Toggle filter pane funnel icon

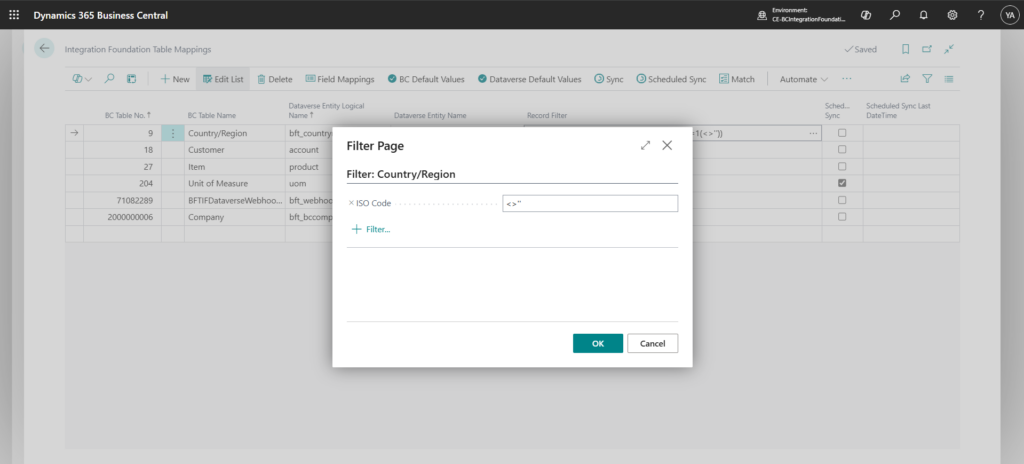[x=927, y=79]
